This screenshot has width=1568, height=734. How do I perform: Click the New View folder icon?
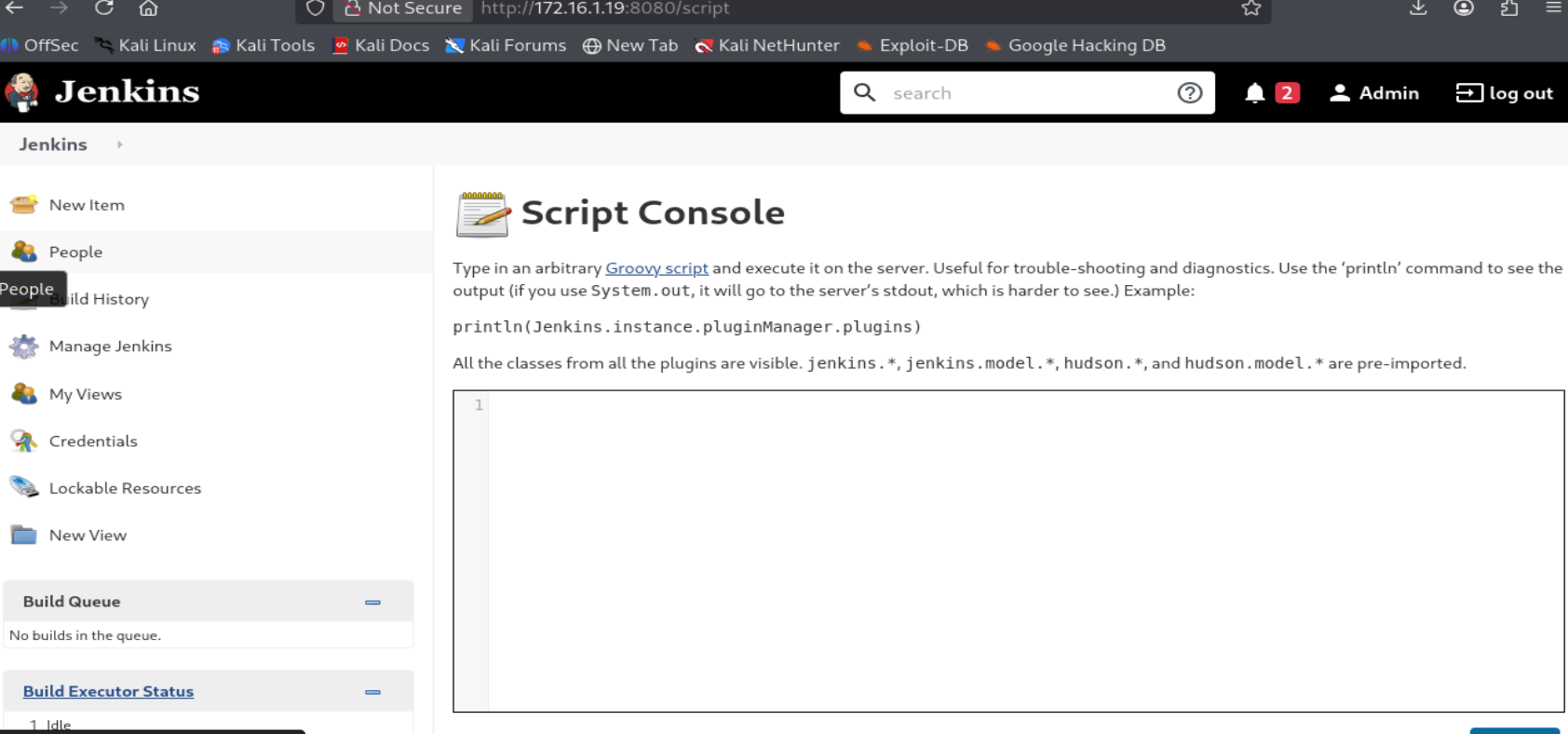click(x=24, y=535)
